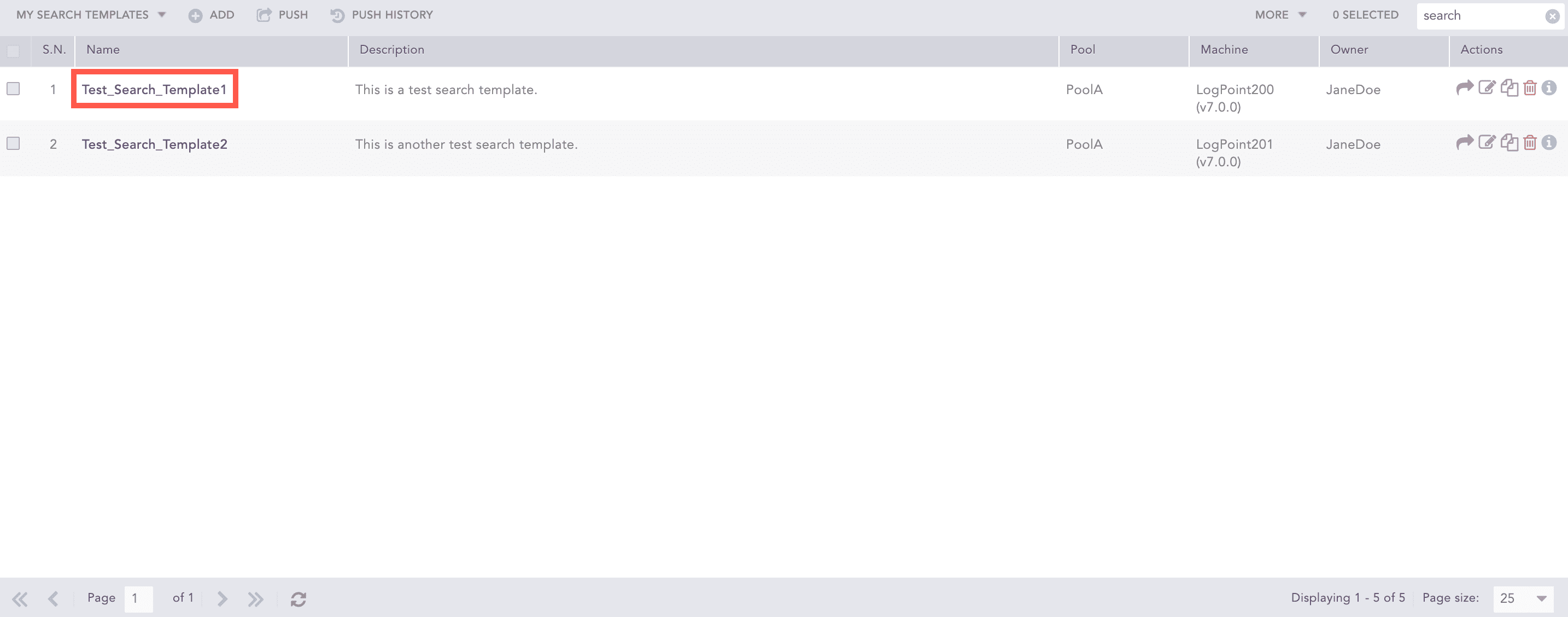Delete Test_Search_Template2 using trash icon
The height and width of the screenshot is (617, 1568).
coord(1530,143)
